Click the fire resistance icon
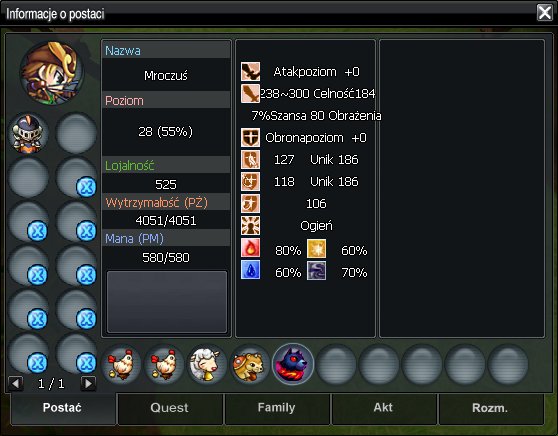The image size is (558, 436). pos(251,248)
